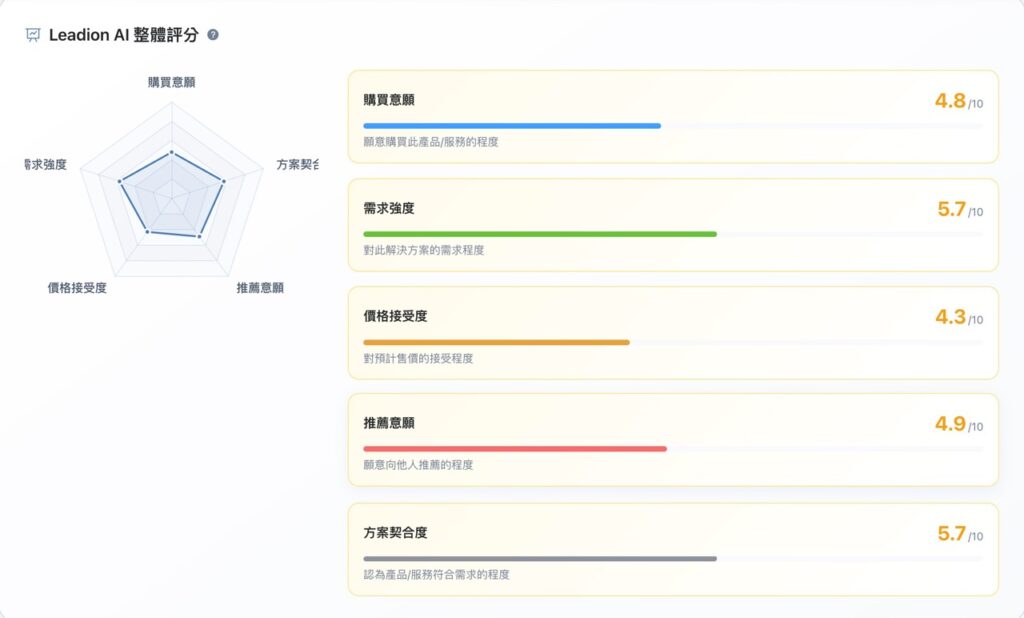Click the center point of the radar chart
Image resolution: width=1024 pixels, height=618 pixels.
173,198
